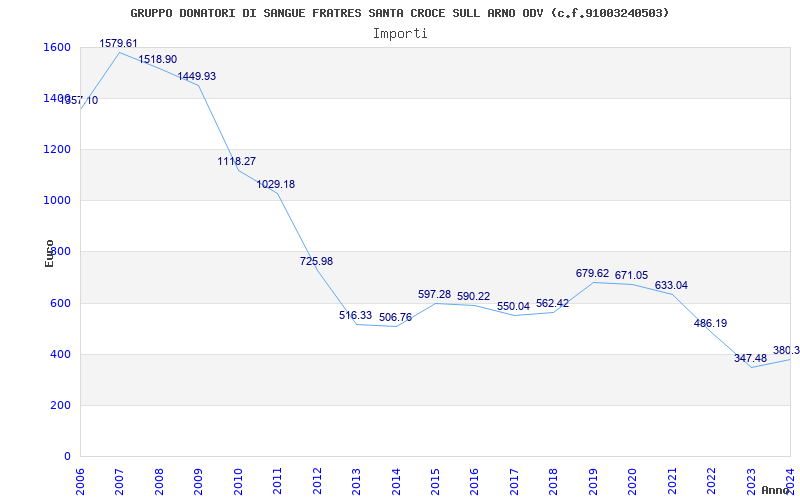Click the data label 1449.93

coord(196,77)
